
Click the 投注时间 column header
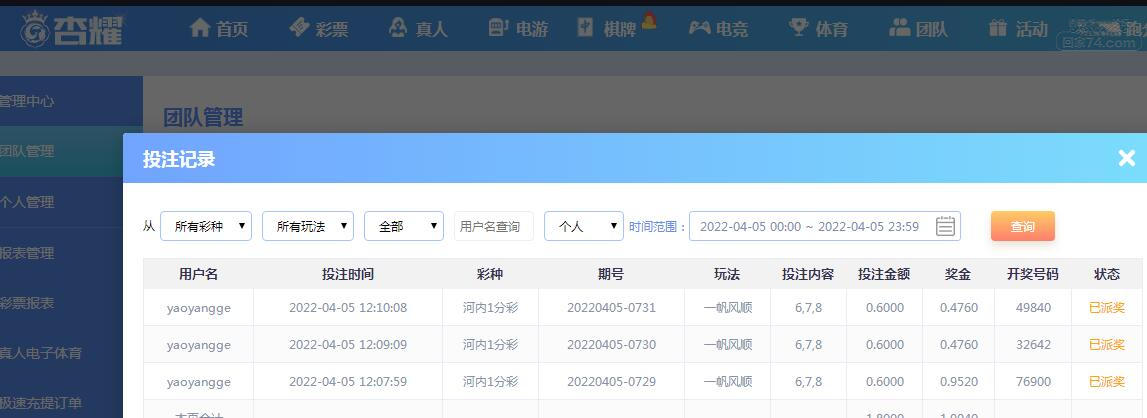[347, 274]
